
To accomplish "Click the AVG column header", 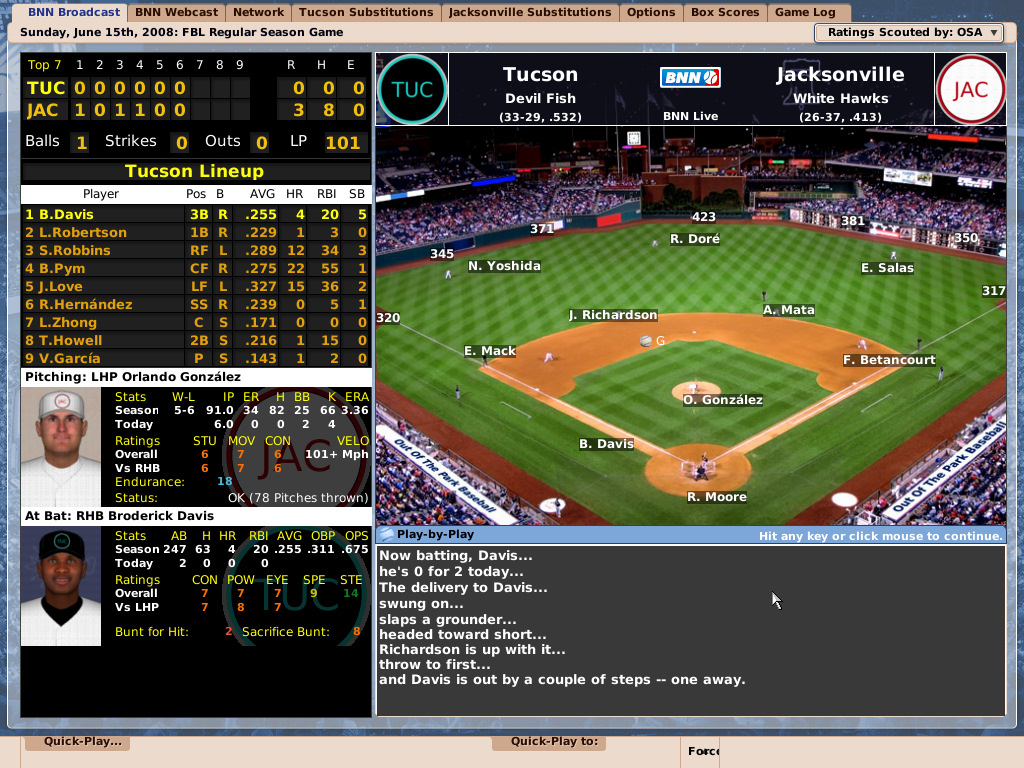I will click(262, 194).
